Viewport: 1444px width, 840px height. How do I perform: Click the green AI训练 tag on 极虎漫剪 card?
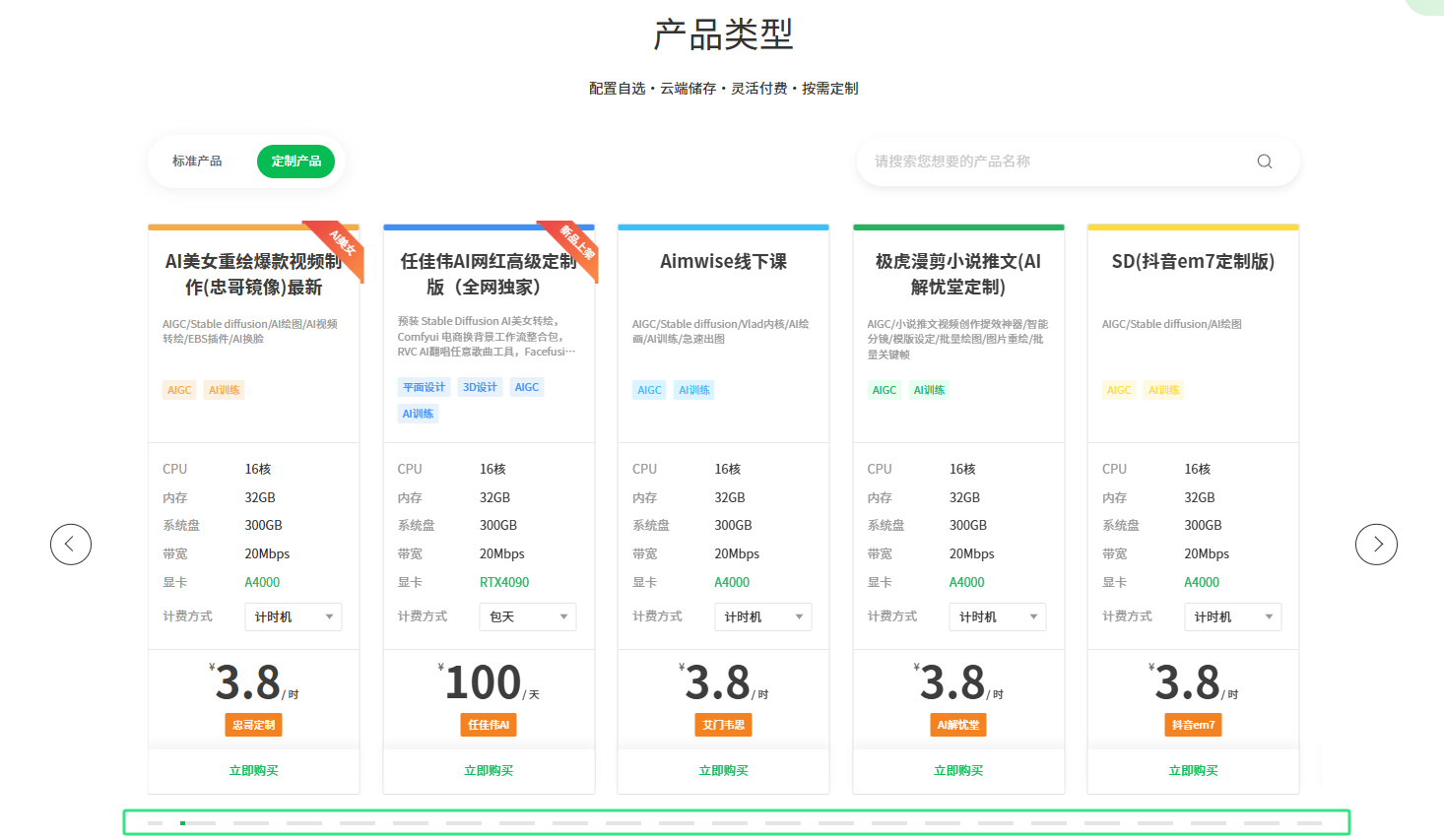click(x=929, y=390)
